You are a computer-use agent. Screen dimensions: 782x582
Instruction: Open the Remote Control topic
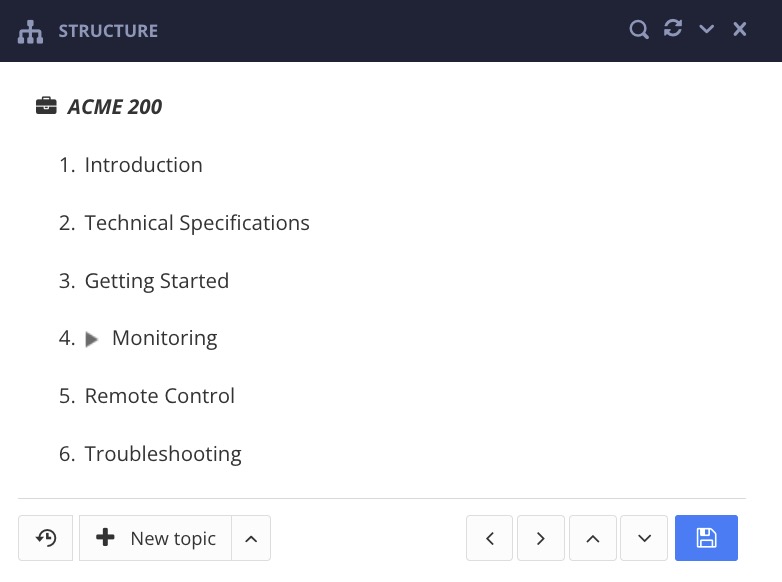[x=160, y=396]
